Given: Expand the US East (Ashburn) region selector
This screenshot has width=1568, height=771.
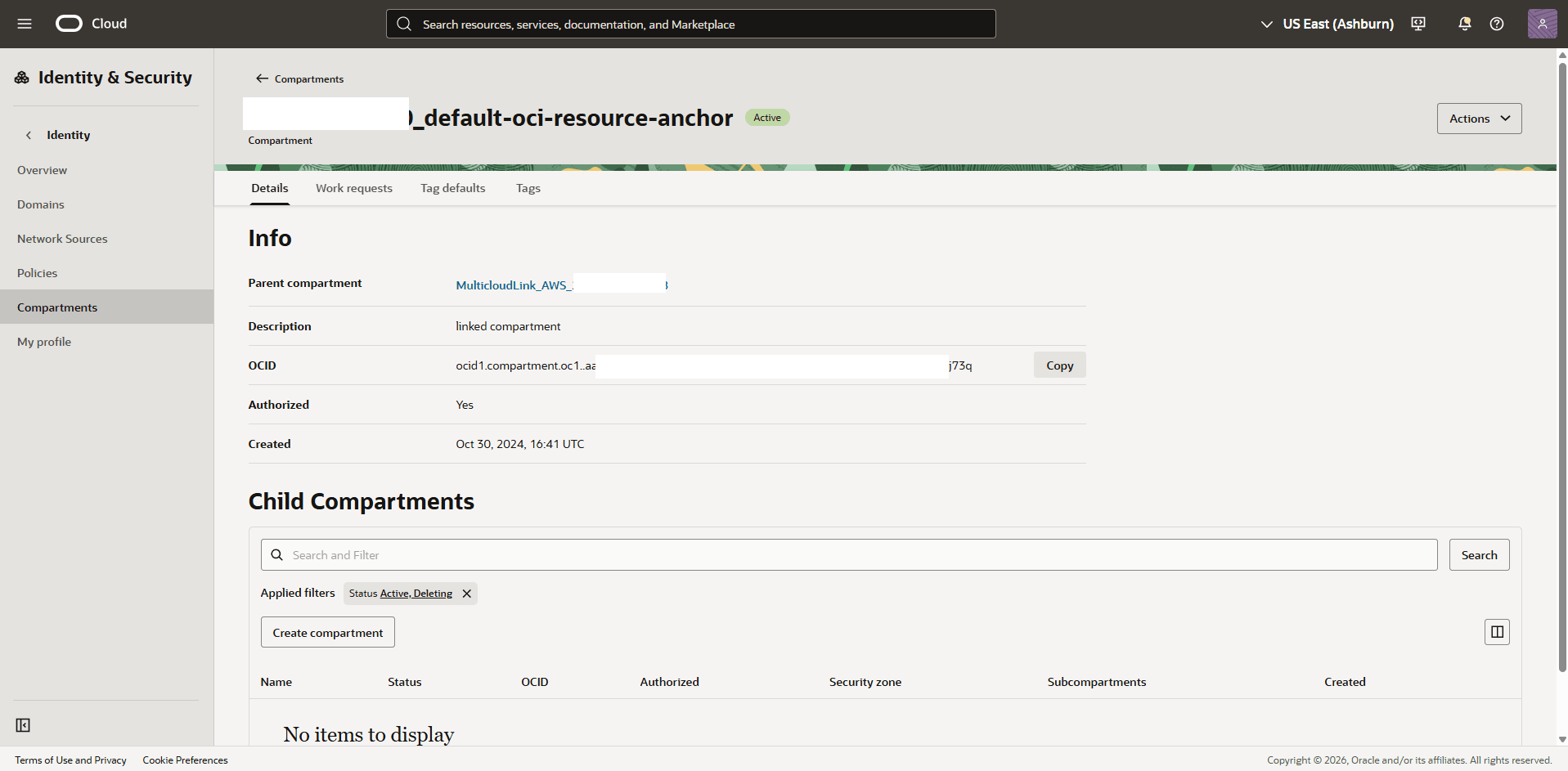Looking at the screenshot, I should pyautogui.click(x=1327, y=24).
